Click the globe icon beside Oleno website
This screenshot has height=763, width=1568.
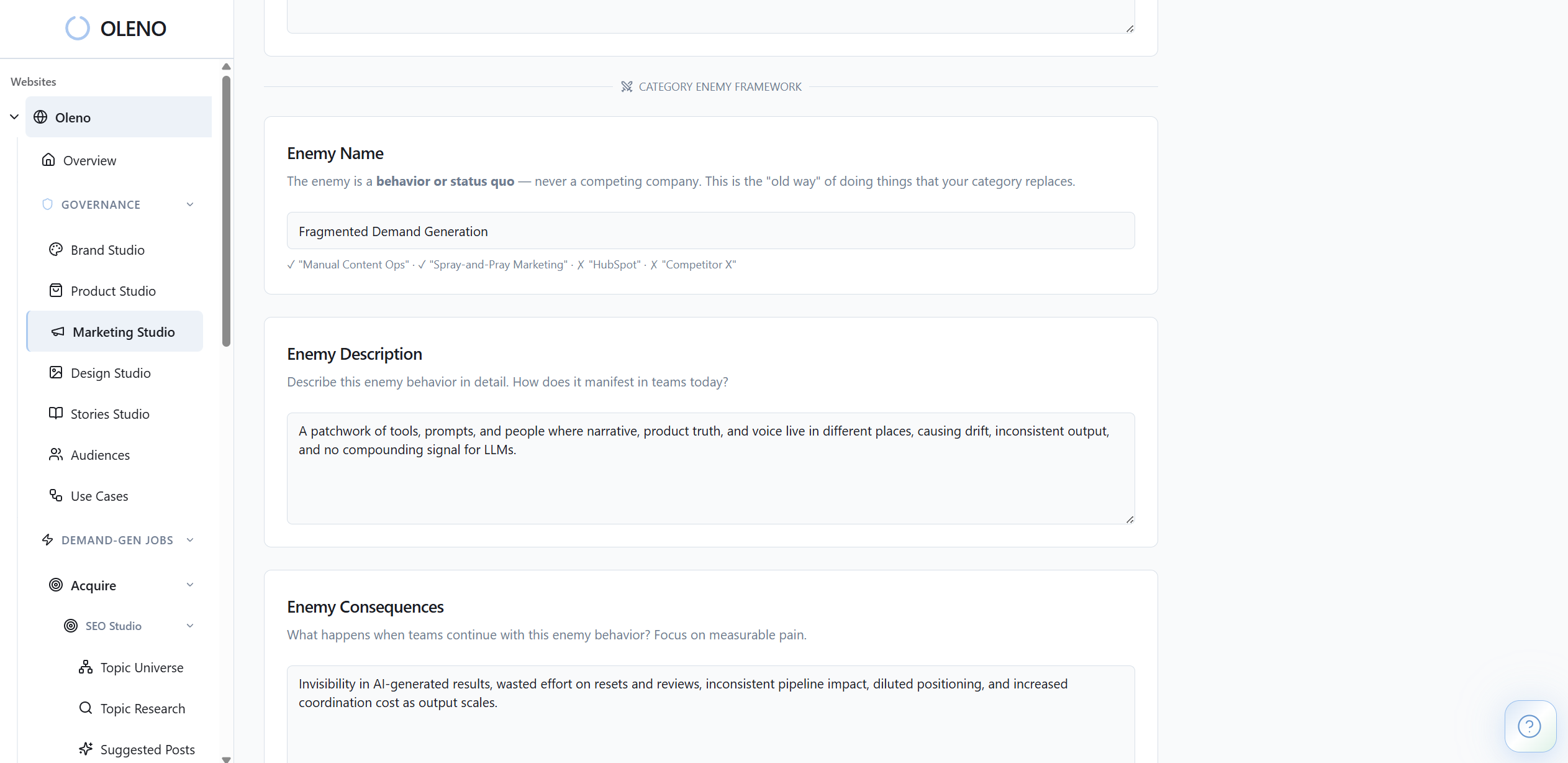click(40, 117)
